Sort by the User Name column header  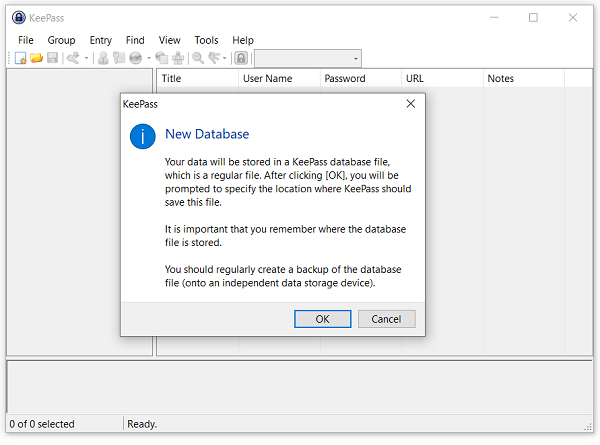pyautogui.click(x=279, y=78)
